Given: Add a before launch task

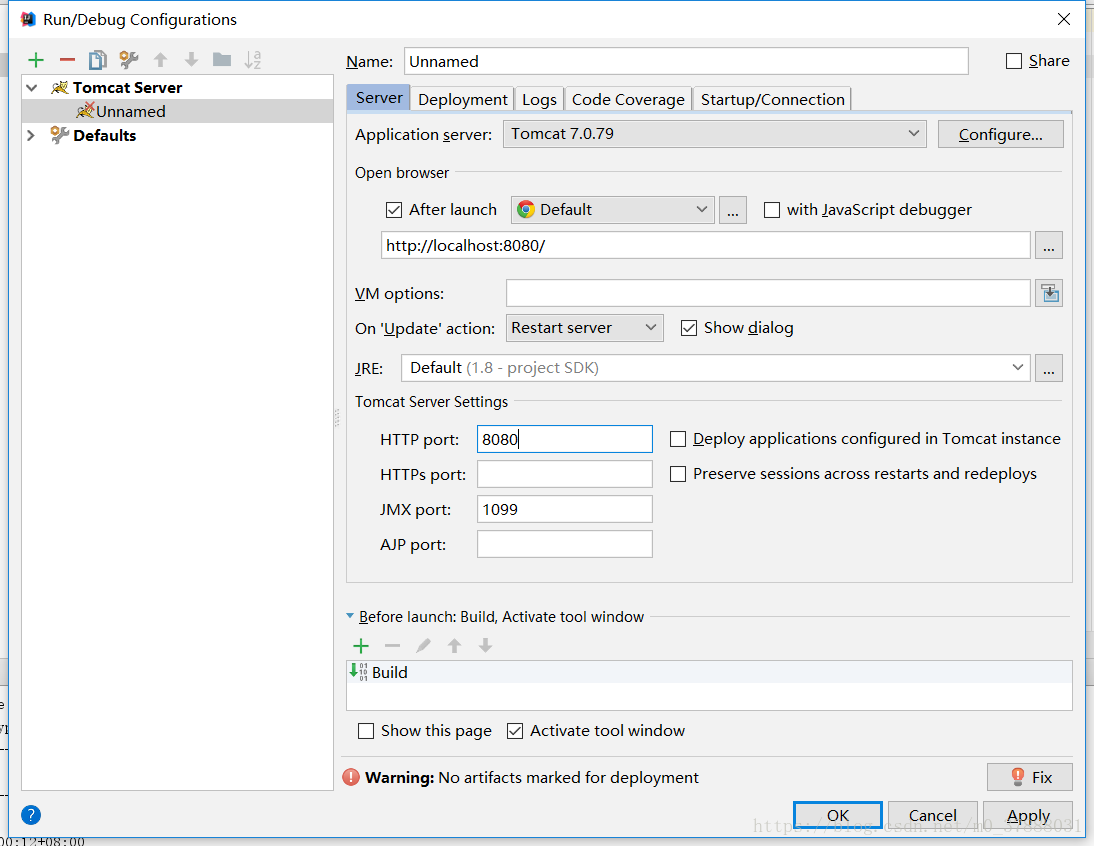Looking at the screenshot, I should tap(361, 646).
